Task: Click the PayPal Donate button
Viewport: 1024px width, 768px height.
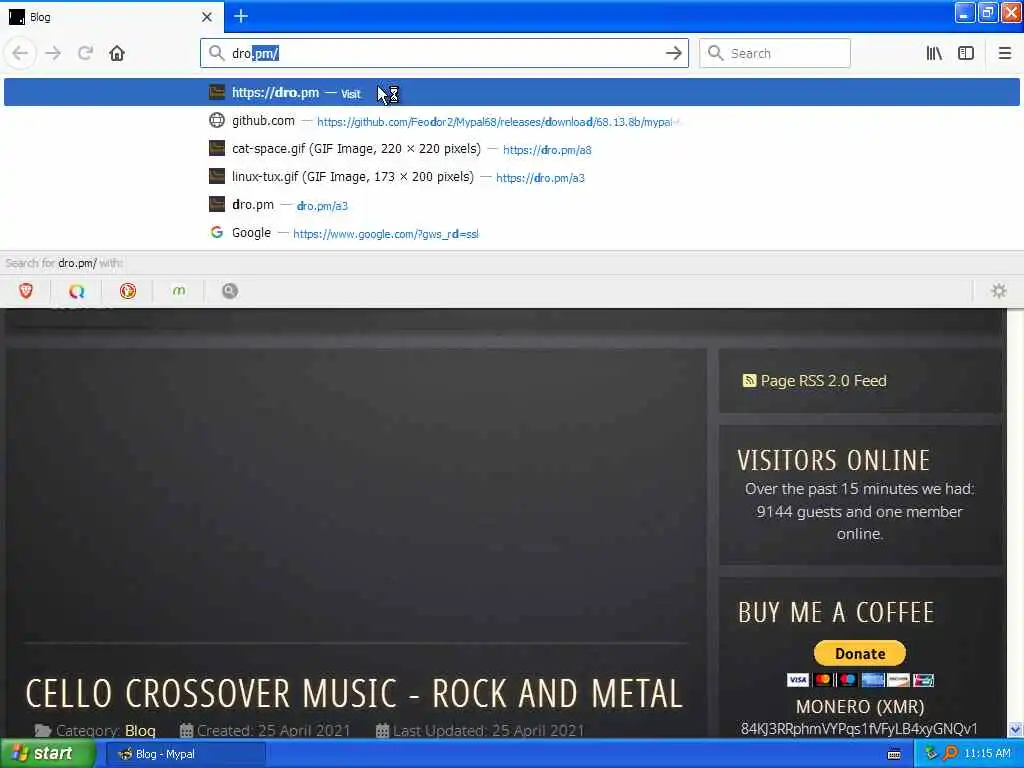Action: coord(859,653)
